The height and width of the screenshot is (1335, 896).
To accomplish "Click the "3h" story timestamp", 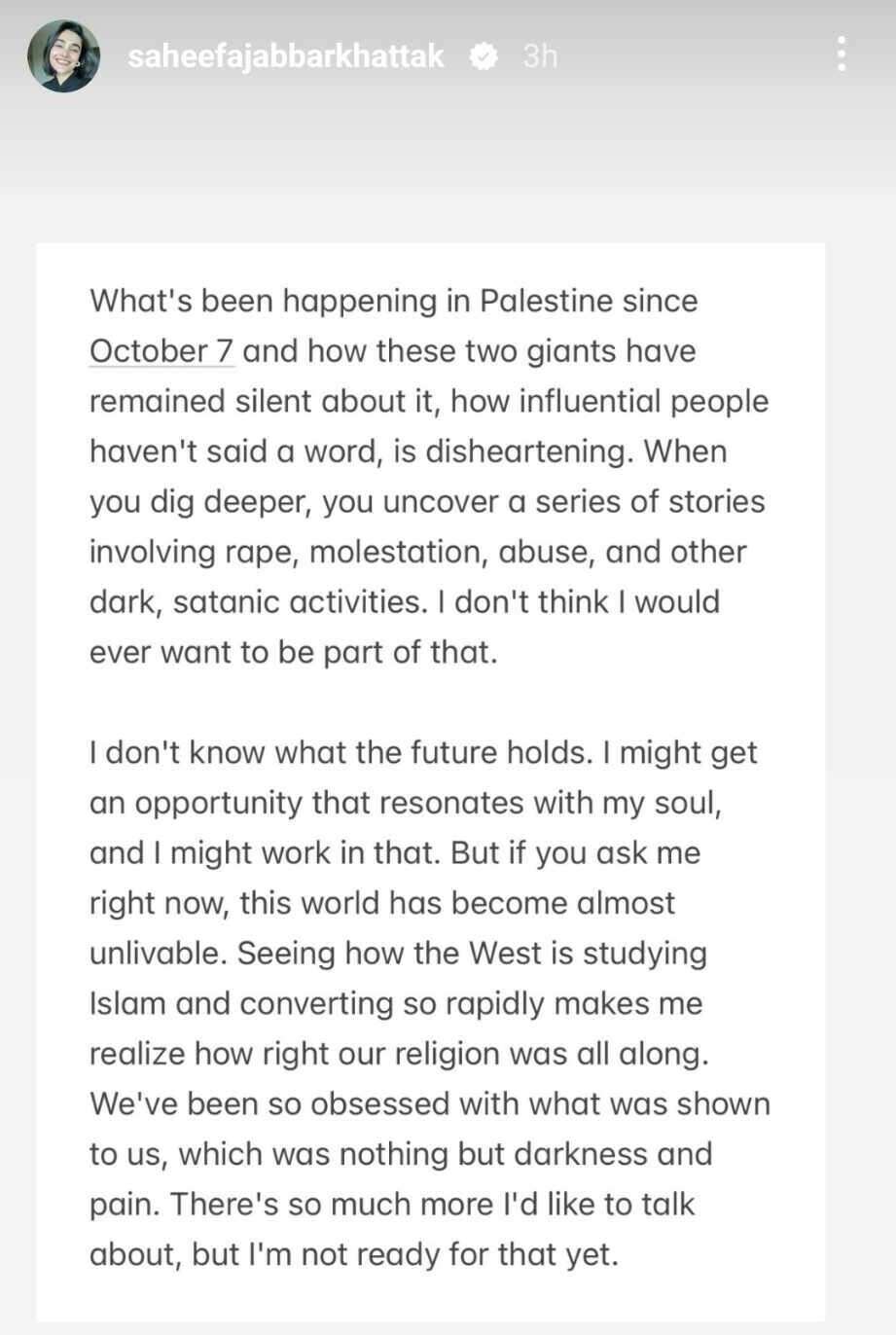I will 540,56.
